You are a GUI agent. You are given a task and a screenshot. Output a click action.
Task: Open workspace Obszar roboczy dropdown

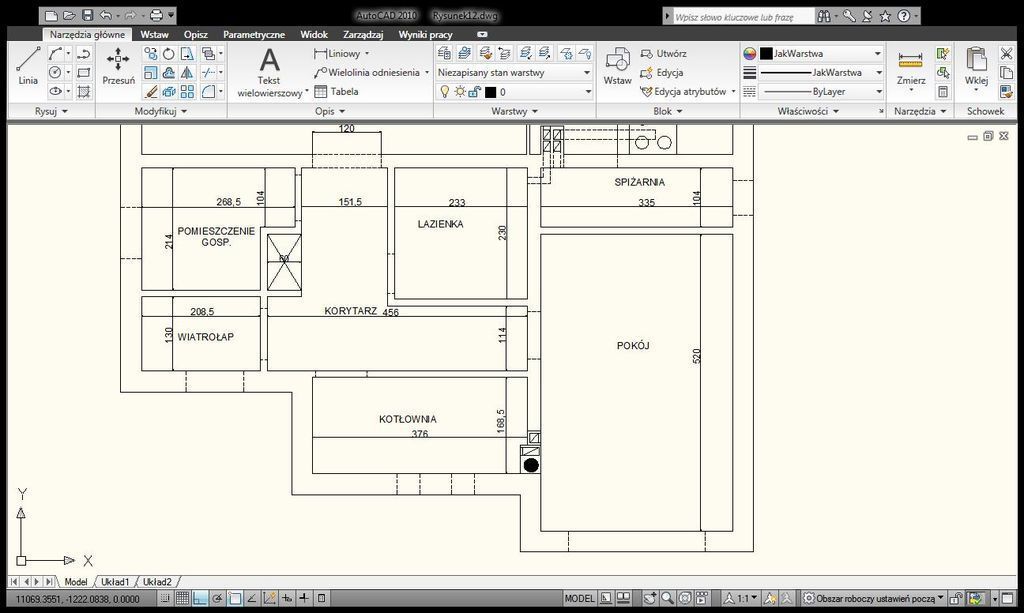[874, 598]
